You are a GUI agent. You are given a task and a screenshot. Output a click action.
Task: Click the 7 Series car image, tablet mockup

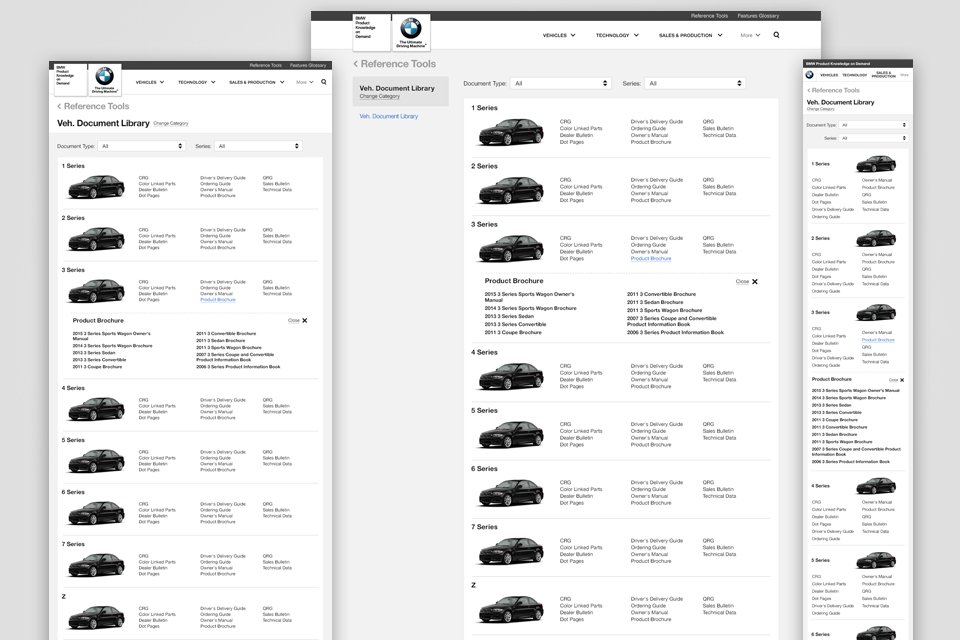(96, 565)
